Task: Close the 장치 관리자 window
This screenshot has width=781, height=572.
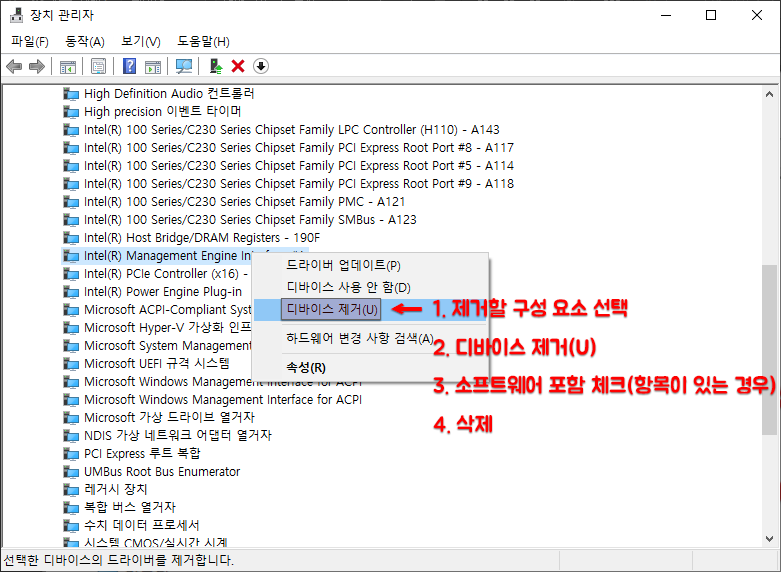Action: tap(757, 15)
